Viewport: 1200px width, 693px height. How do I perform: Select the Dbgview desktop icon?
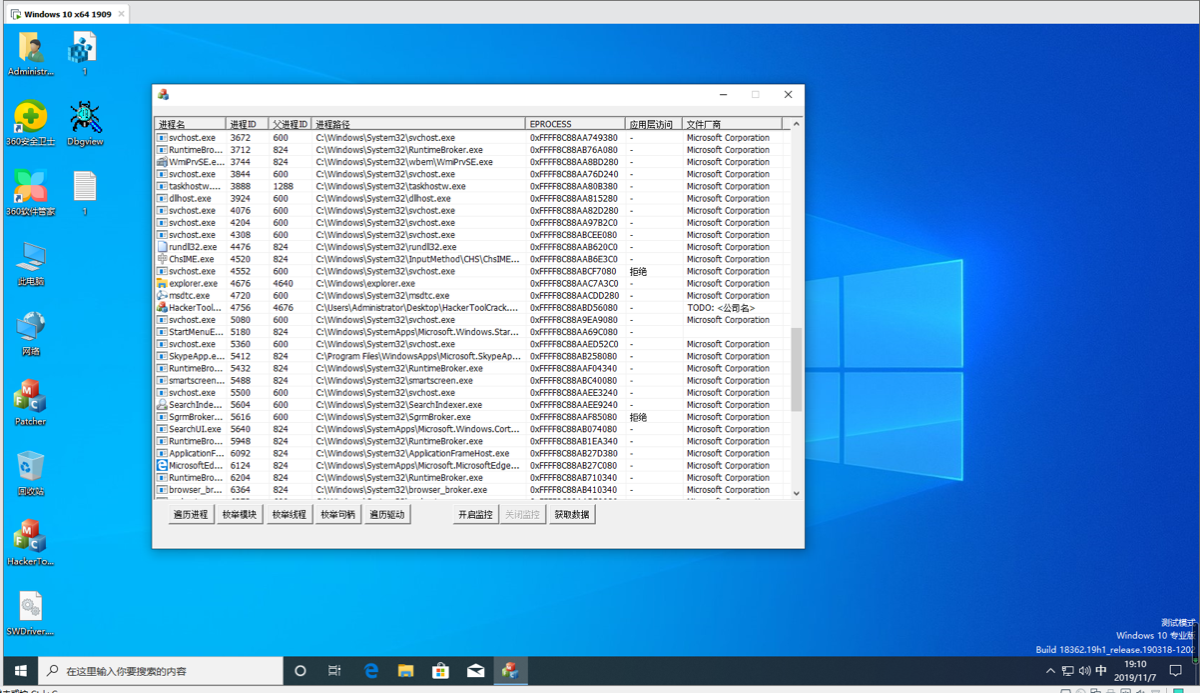85,124
